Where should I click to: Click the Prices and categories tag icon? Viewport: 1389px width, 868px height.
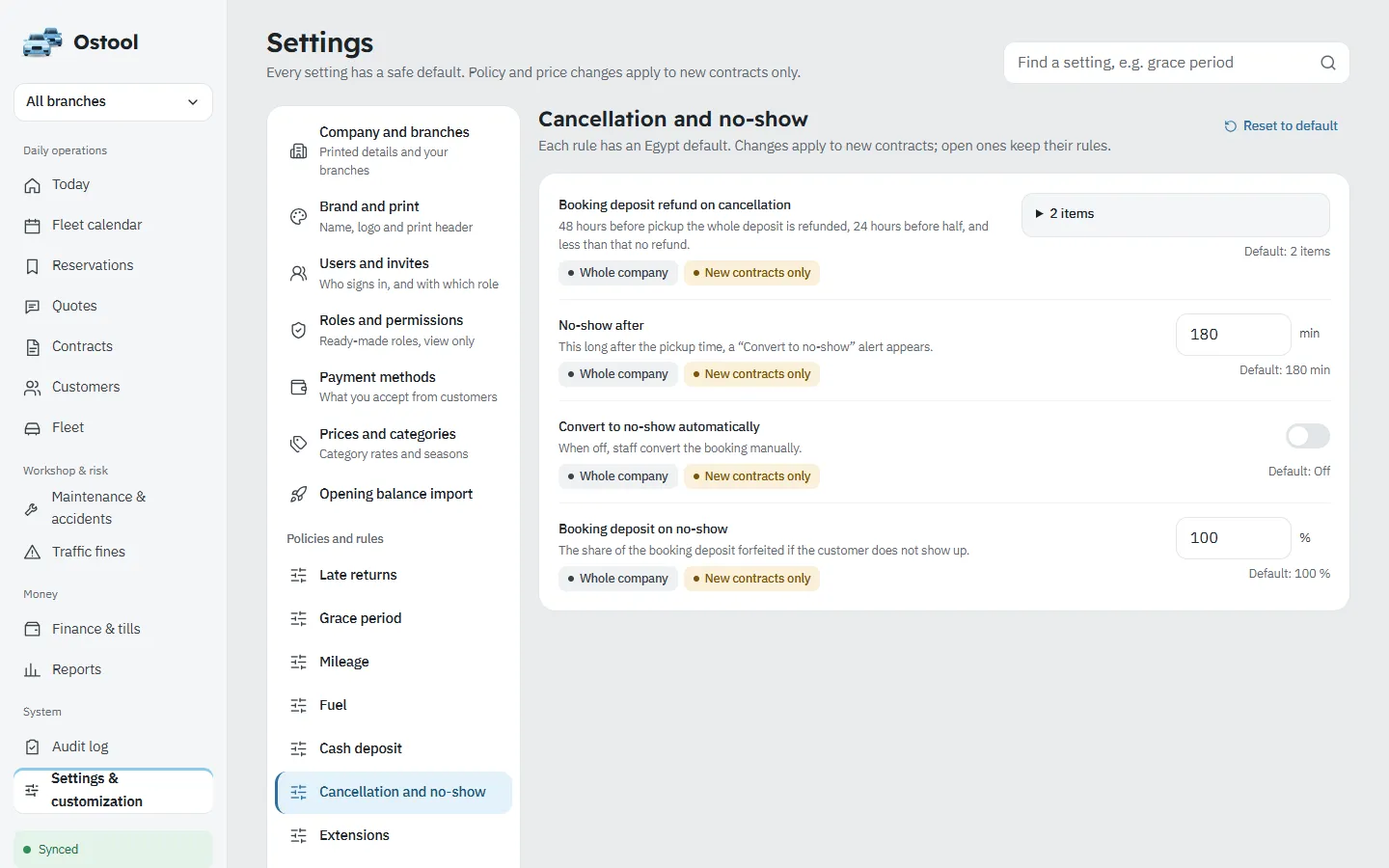coord(299,445)
